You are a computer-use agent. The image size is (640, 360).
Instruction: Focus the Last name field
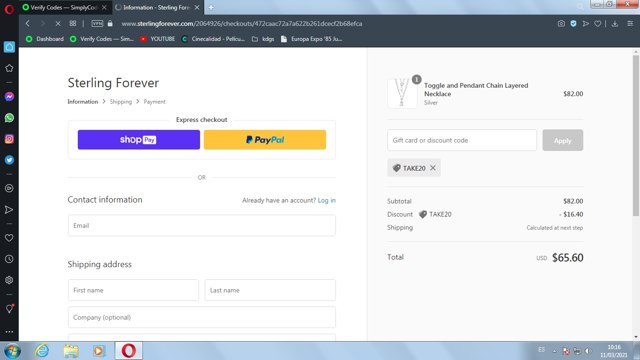pos(270,290)
